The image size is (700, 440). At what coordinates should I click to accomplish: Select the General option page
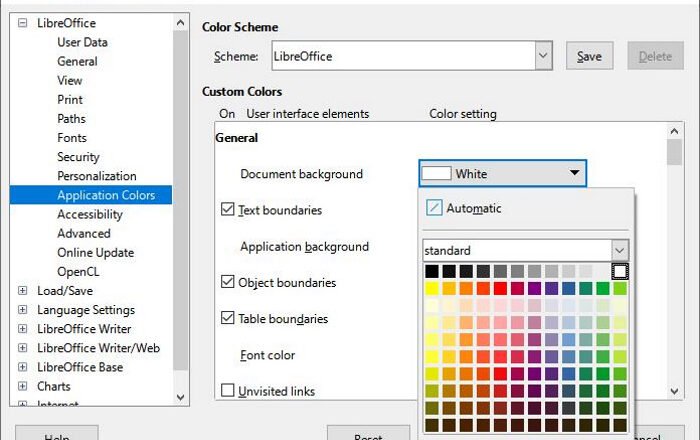pyautogui.click(x=77, y=62)
